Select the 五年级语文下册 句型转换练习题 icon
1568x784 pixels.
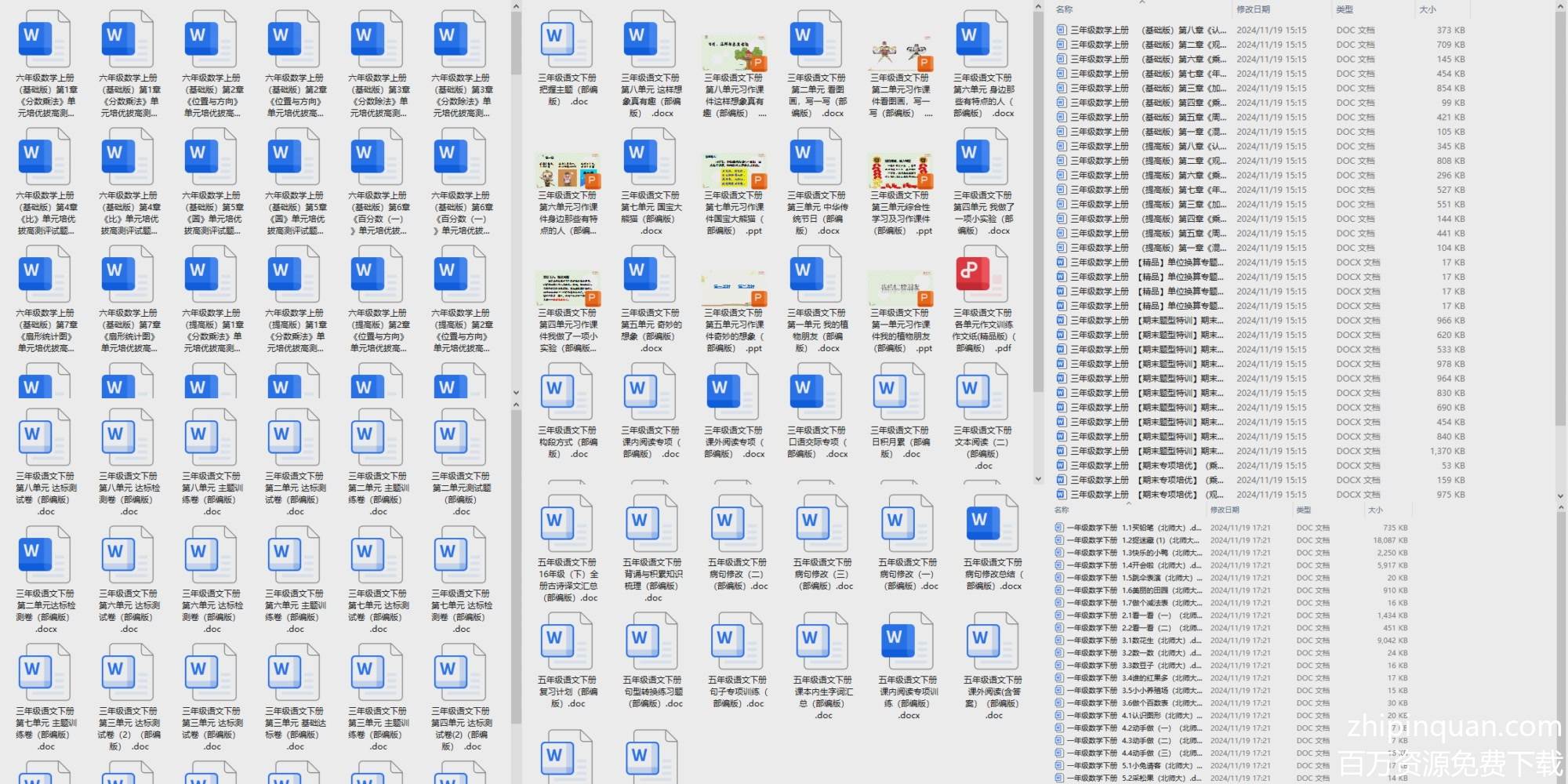coord(652,641)
